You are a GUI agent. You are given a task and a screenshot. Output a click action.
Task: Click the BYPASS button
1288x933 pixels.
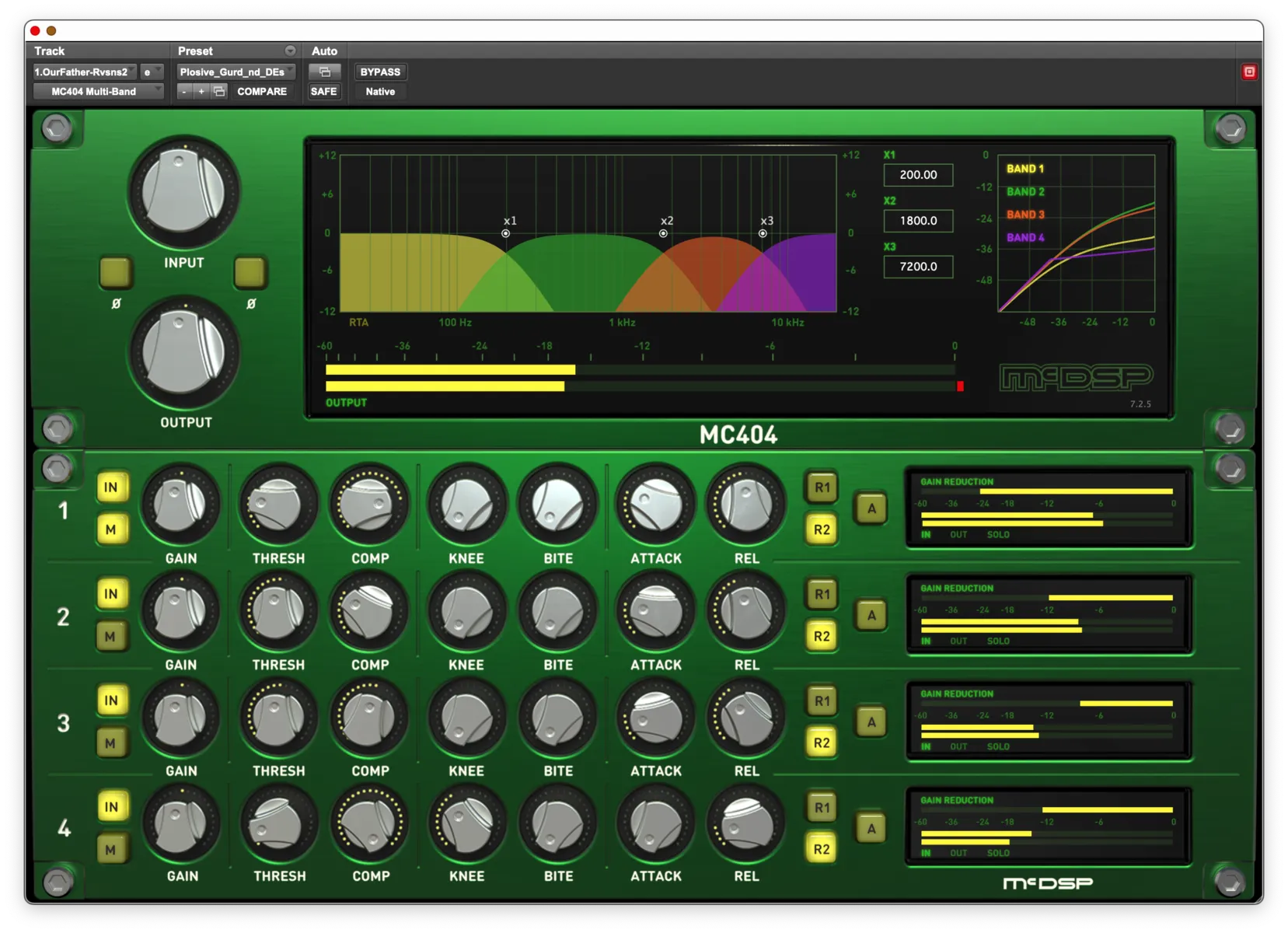coord(380,72)
